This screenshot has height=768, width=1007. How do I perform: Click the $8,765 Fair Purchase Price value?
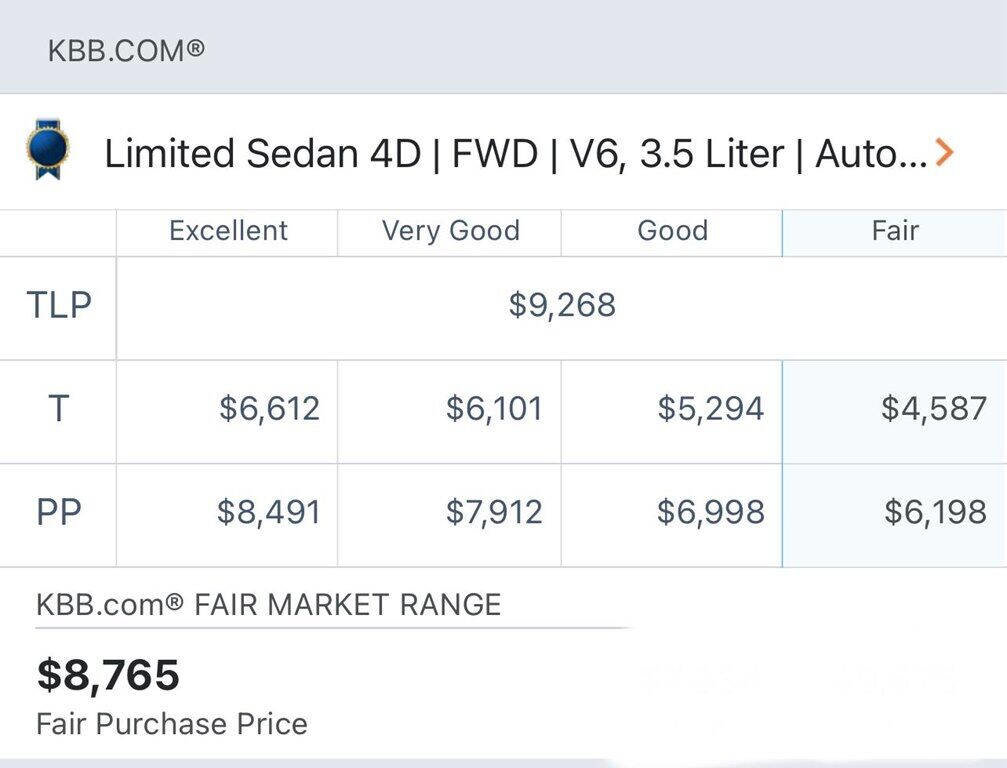108,675
